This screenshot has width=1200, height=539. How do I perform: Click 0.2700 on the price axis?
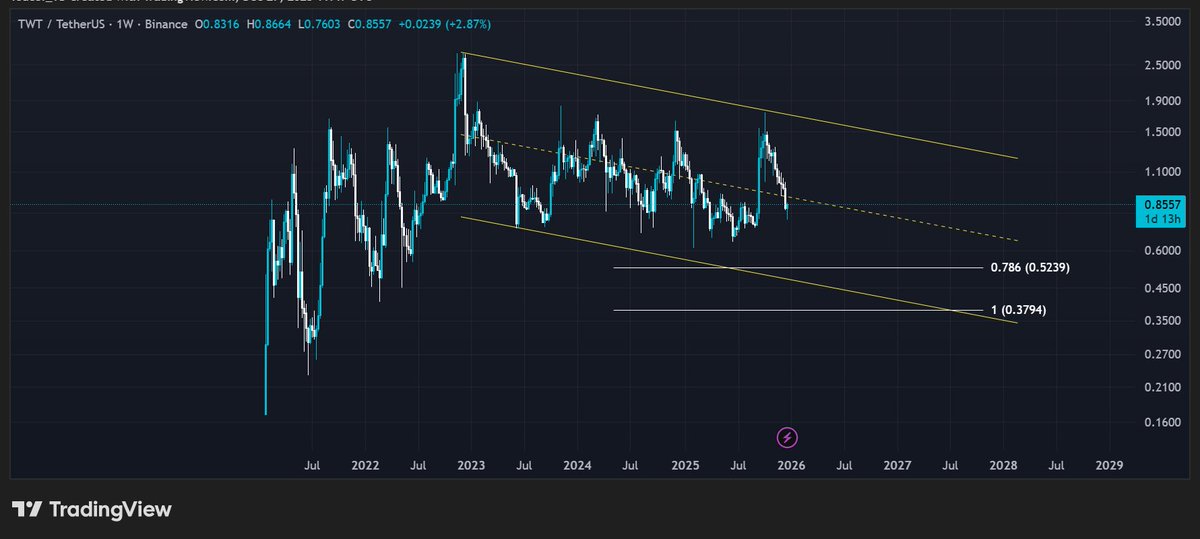tap(1161, 354)
